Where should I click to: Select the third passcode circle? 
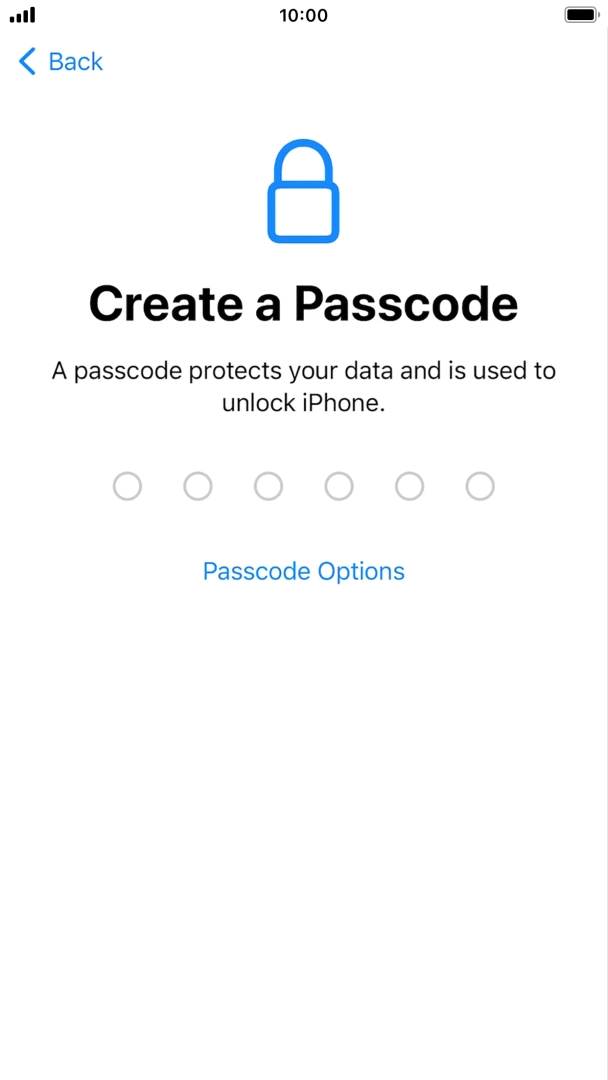(268, 486)
